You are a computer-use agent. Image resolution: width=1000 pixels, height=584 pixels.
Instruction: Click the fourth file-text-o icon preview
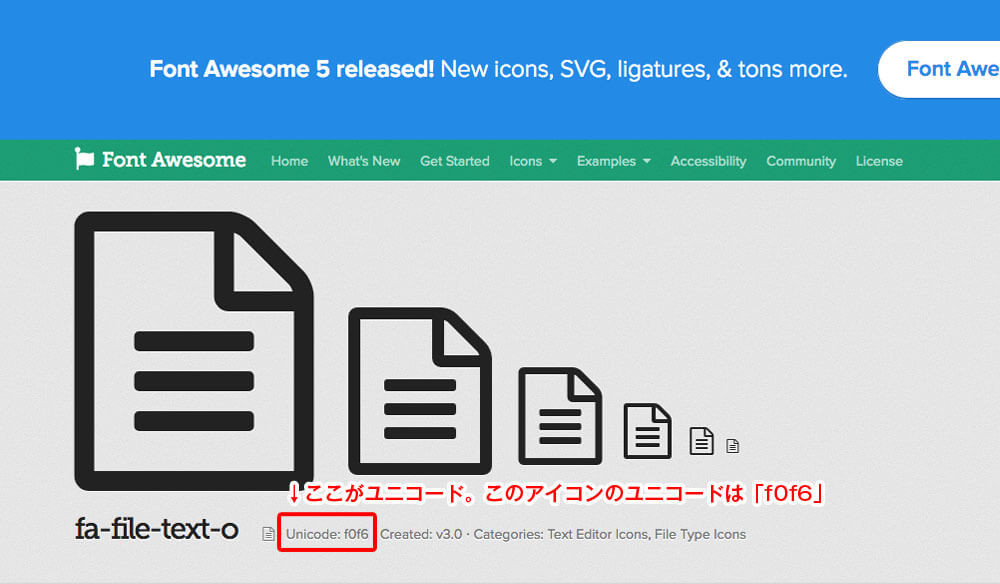point(647,431)
